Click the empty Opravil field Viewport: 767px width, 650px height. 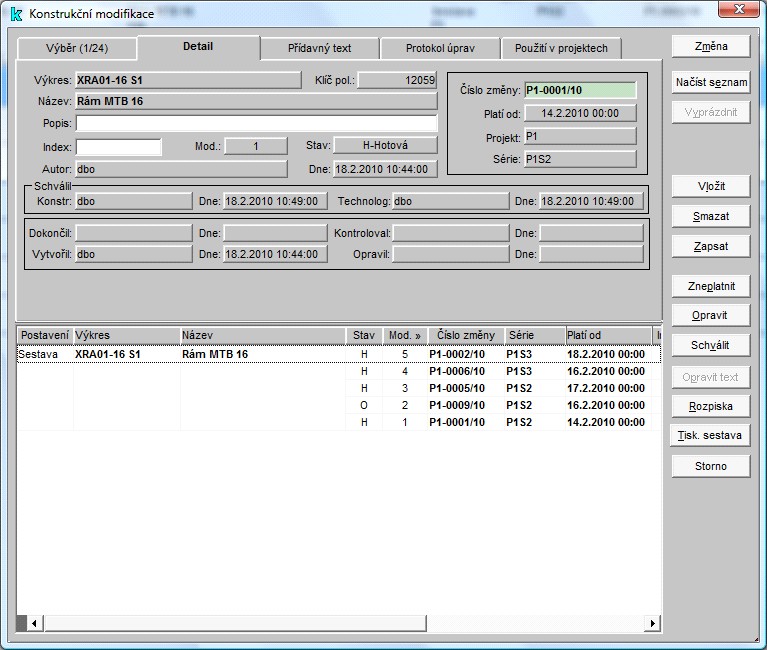click(x=451, y=254)
